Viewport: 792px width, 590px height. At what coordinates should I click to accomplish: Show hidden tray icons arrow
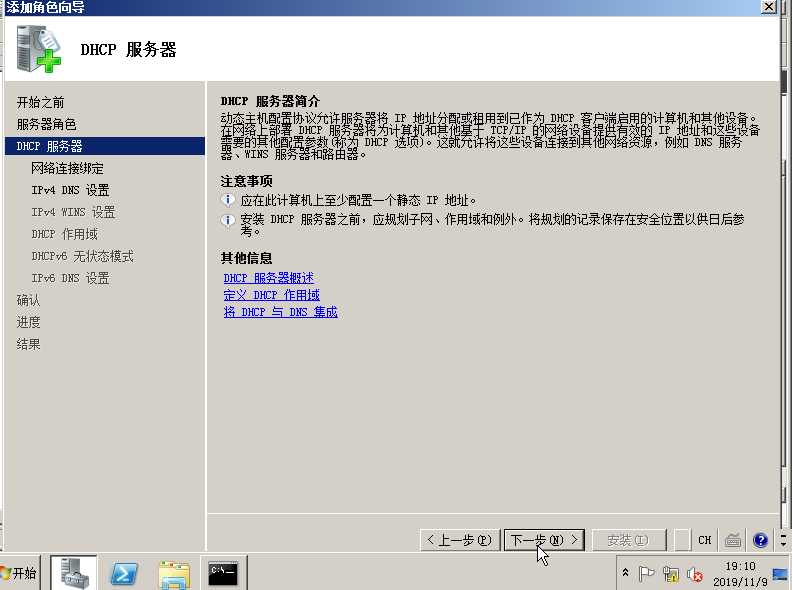pyautogui.click(x=625, y=573)
